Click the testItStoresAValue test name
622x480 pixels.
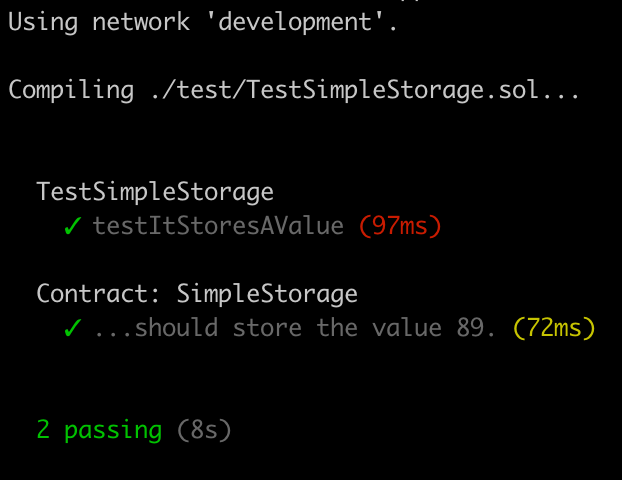(x=218, y=226)
